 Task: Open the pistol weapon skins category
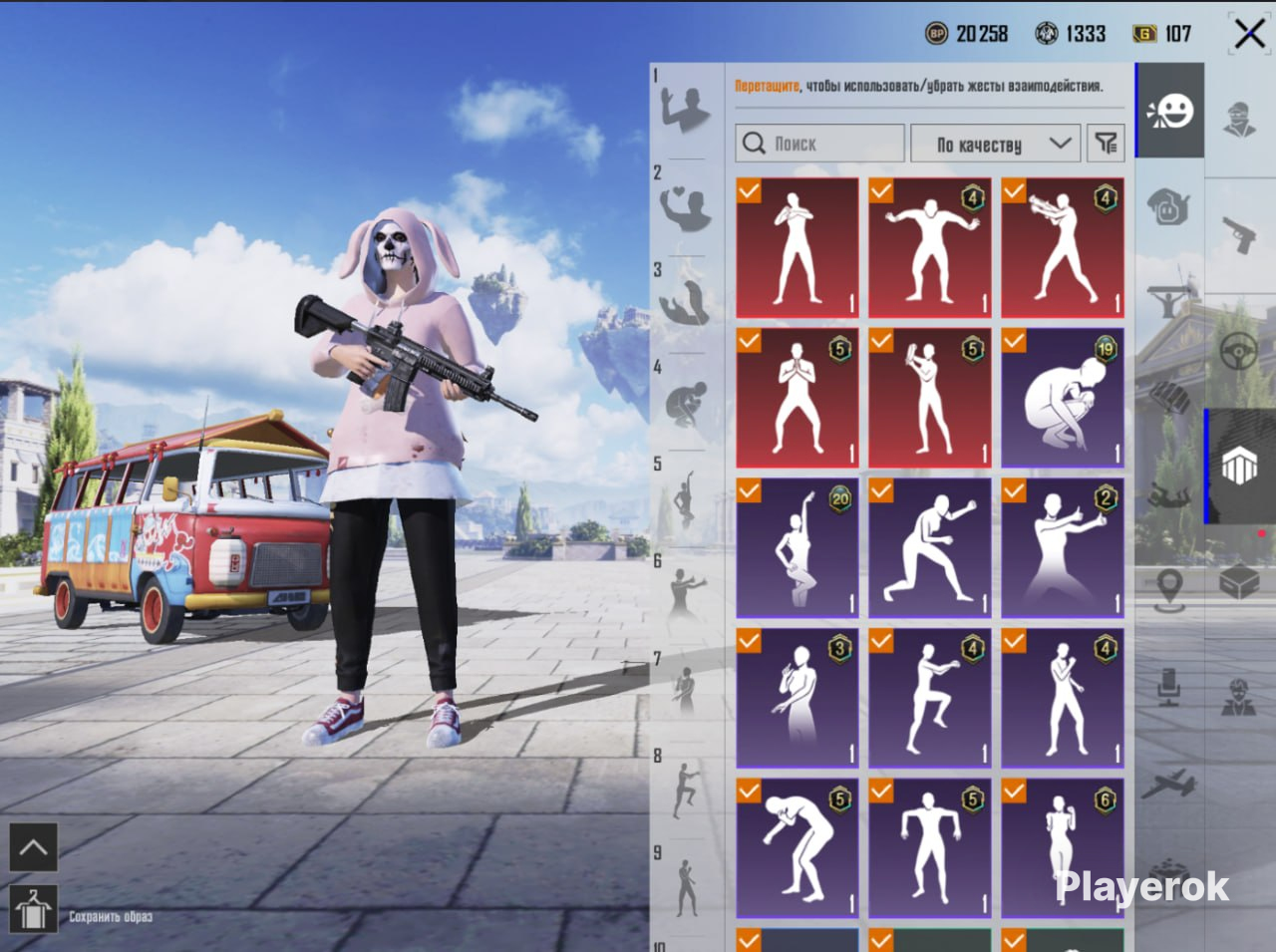(1239, 234)
